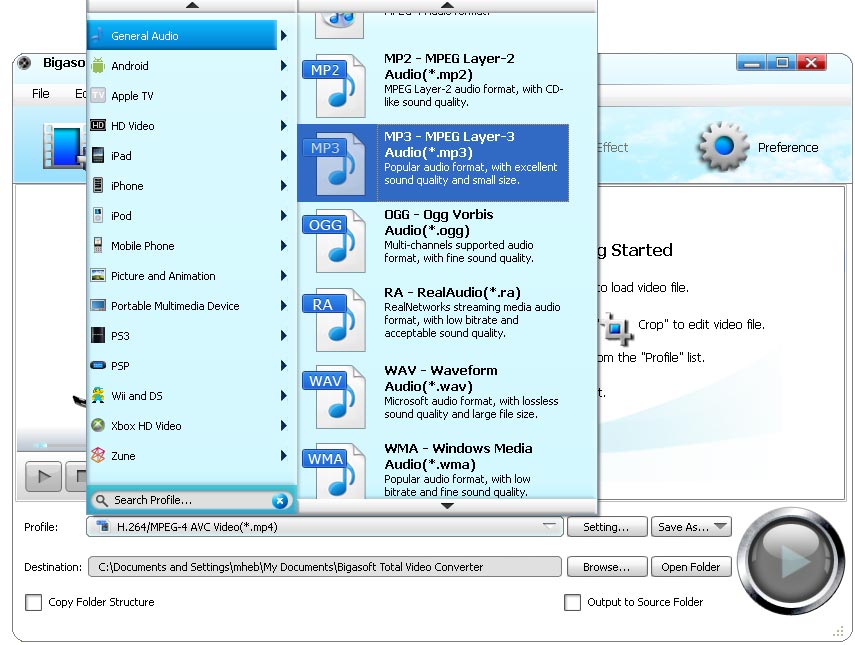This screenshot has width=855, height=645.
Task: Click the Setting... button
Action: [607, 527]
